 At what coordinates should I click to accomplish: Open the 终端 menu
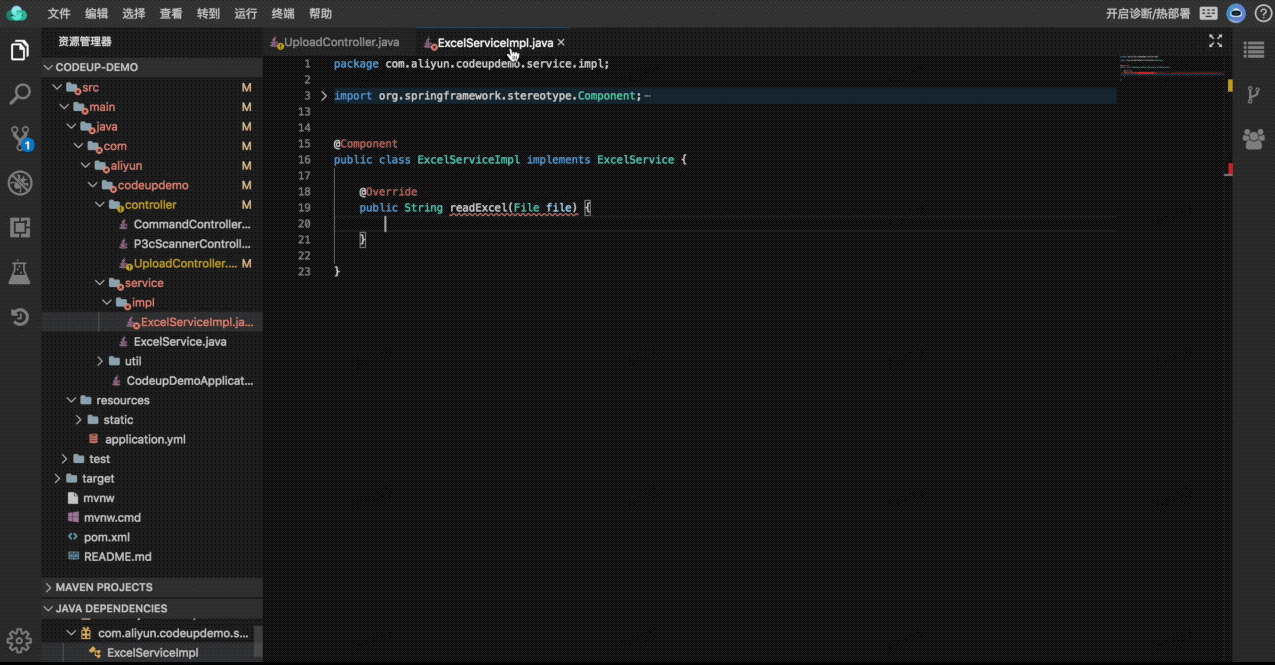(x=283, y=14)
